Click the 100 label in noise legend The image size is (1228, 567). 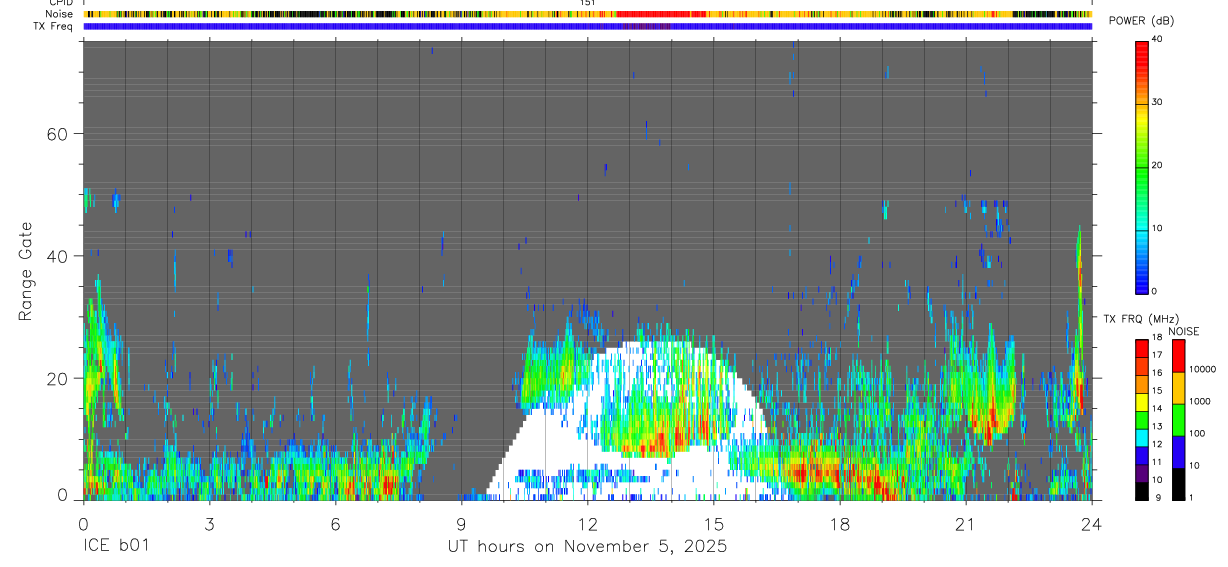[1198, 434]
